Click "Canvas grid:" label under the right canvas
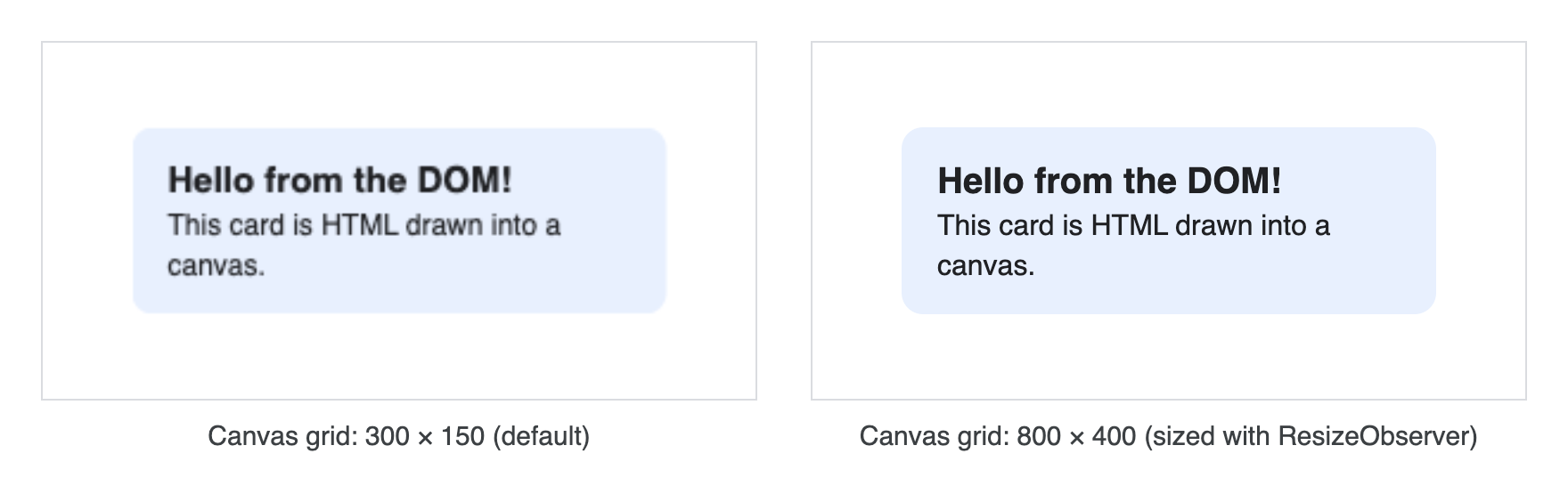 click(935, 436)
